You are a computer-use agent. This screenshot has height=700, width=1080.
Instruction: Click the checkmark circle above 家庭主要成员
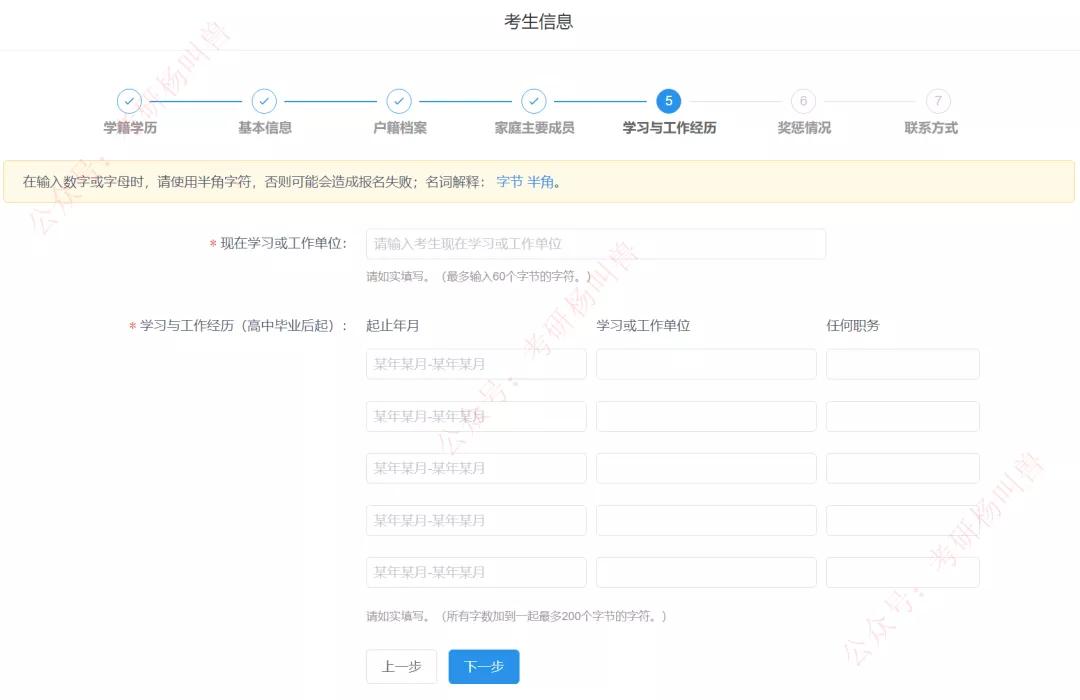click(x=533, y=101)
